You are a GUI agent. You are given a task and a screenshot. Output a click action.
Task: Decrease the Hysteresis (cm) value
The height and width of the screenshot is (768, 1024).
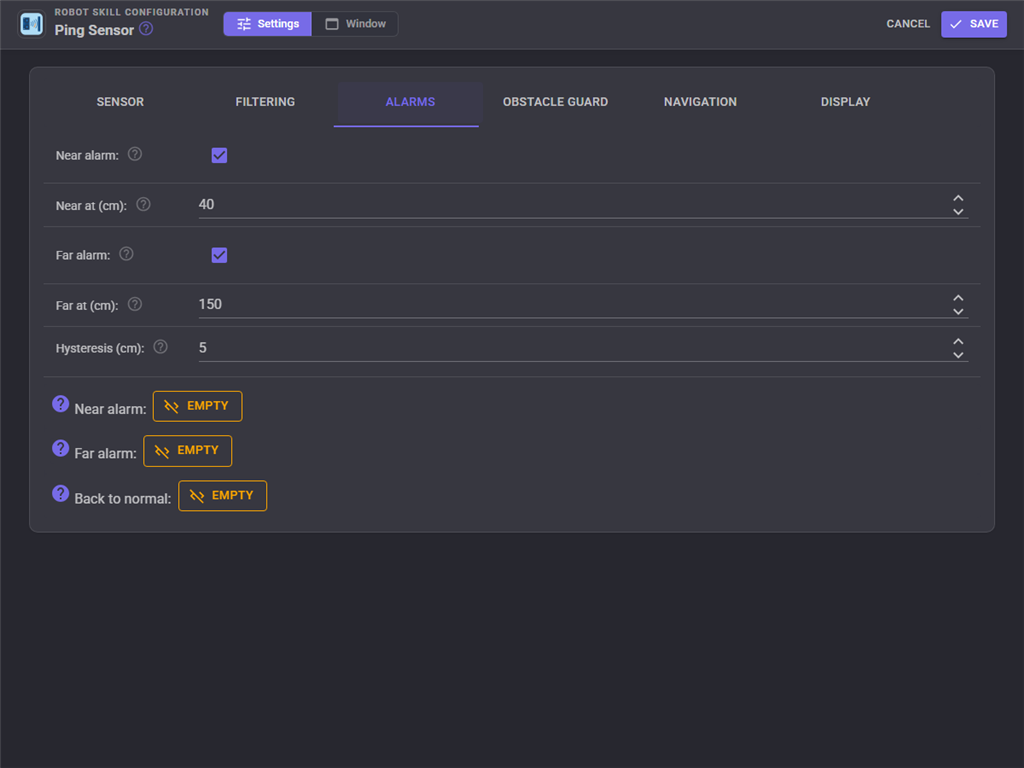(958, 355)
